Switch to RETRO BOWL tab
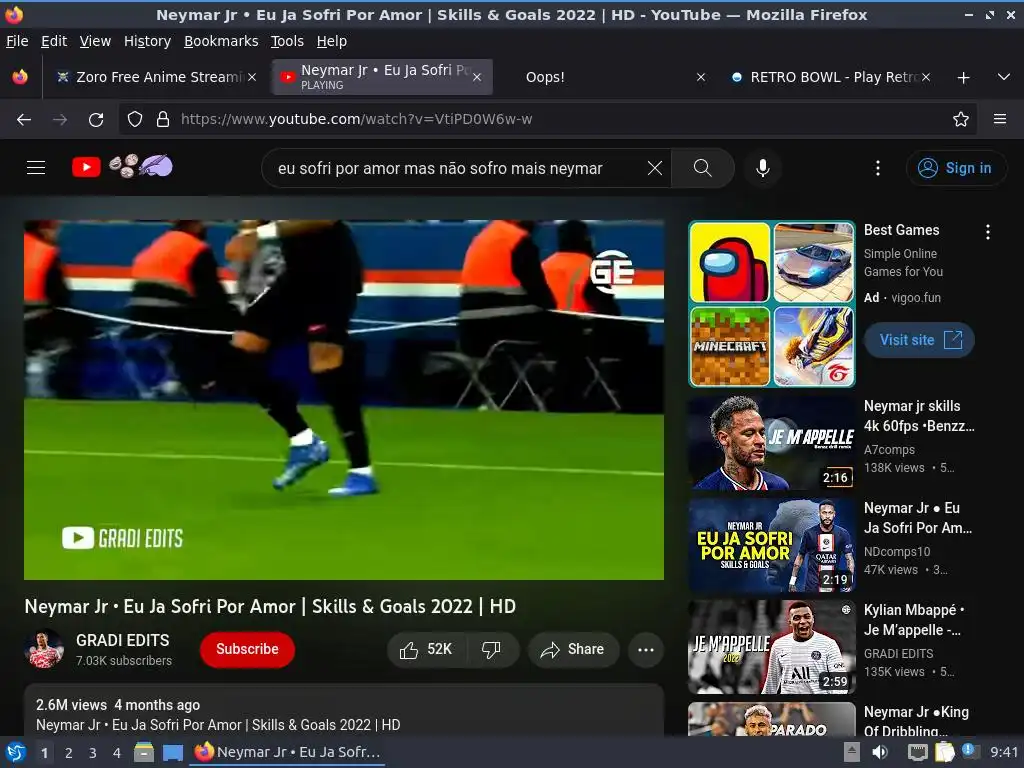 click(829, 77)
